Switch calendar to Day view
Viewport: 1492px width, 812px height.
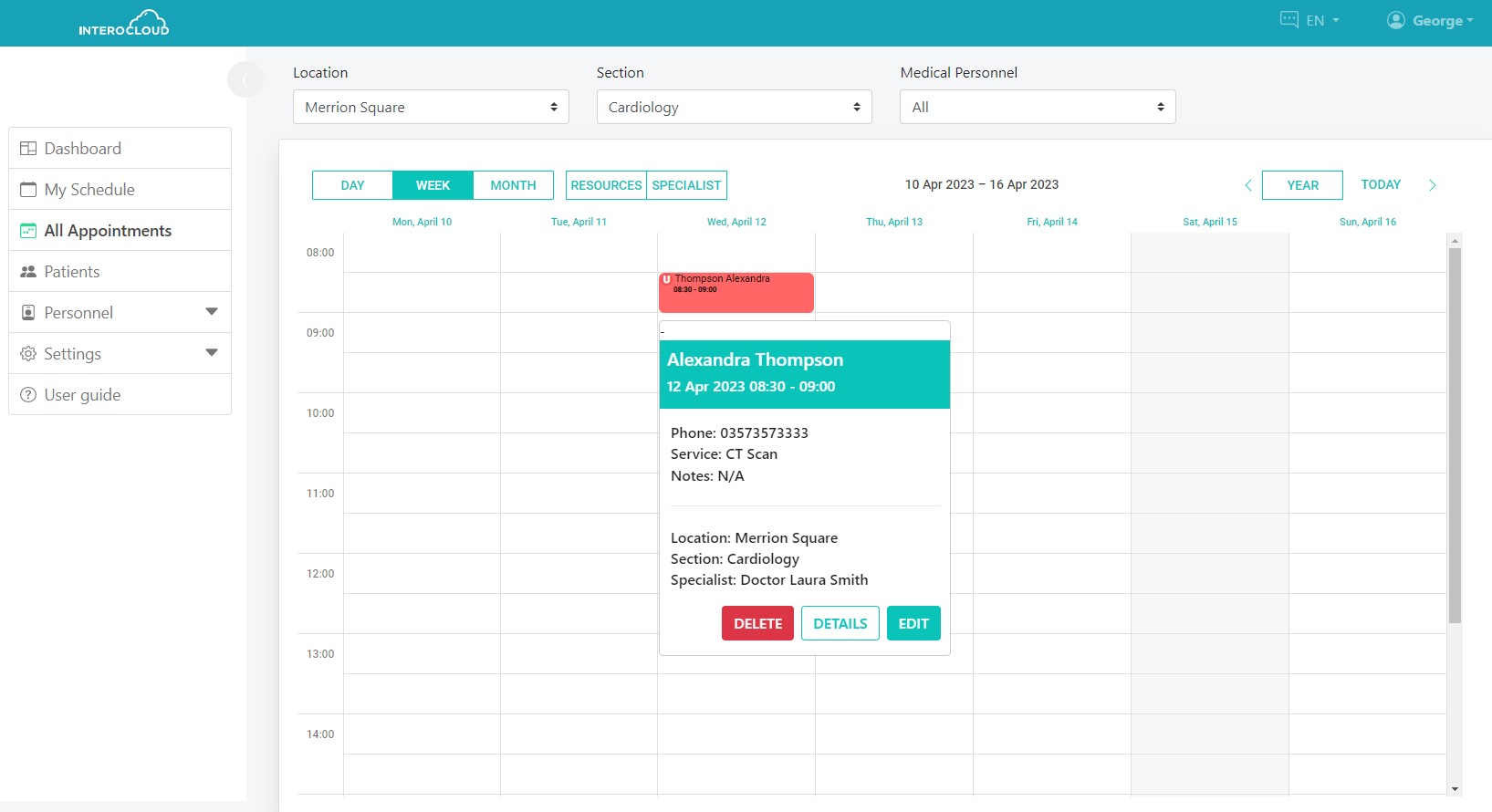tap(352, 185)
